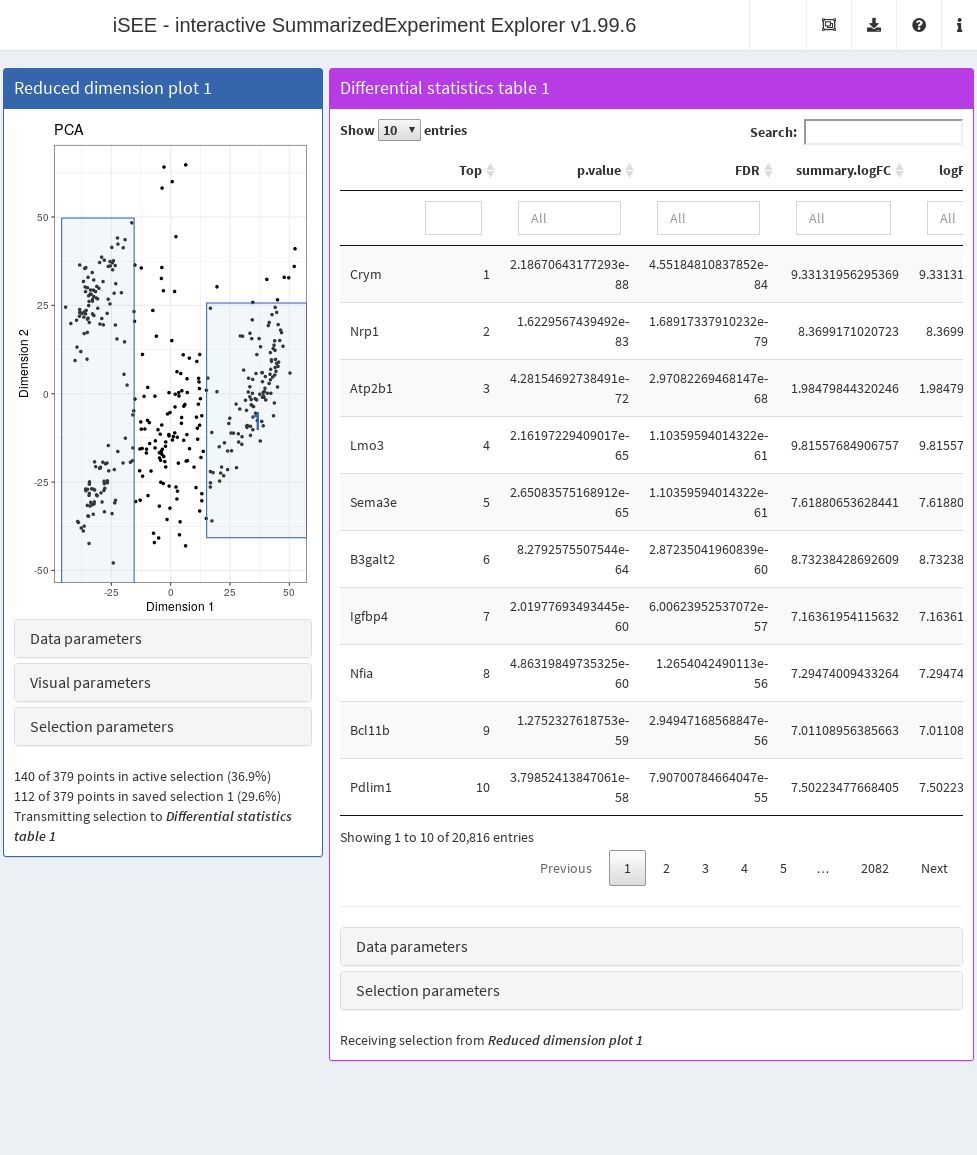Click 'Receiving selection from' status line

[491, 1040]
